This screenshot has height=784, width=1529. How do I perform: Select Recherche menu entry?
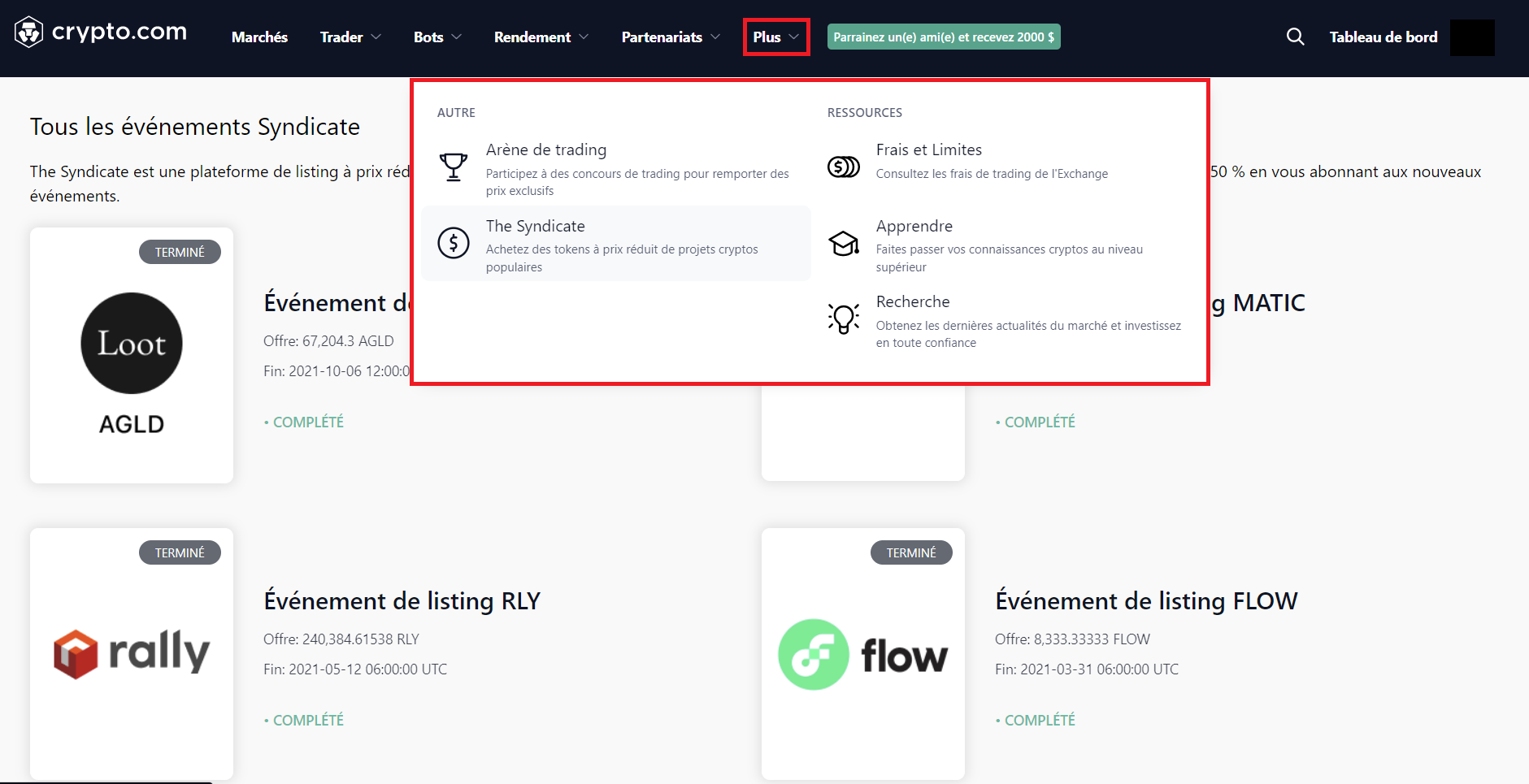(1006, 321)
